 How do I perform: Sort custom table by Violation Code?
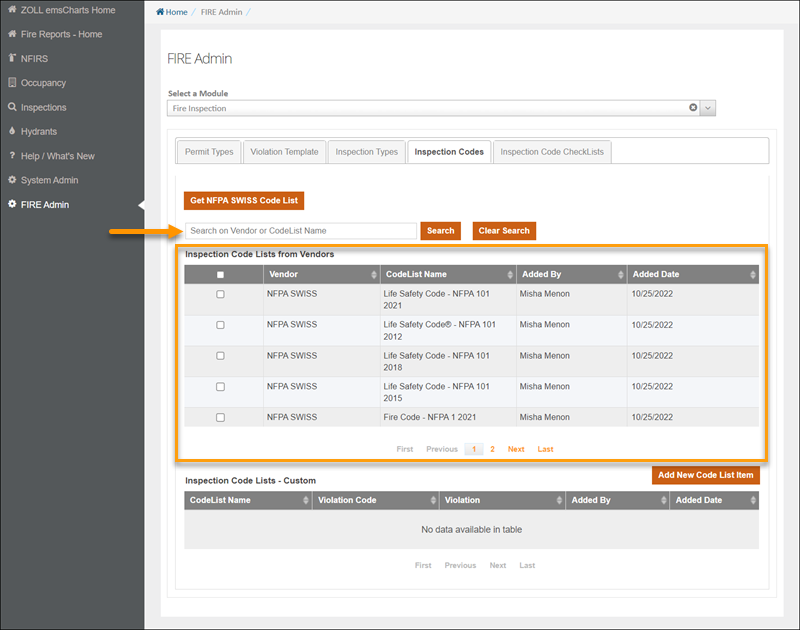(x=433, y=500)
